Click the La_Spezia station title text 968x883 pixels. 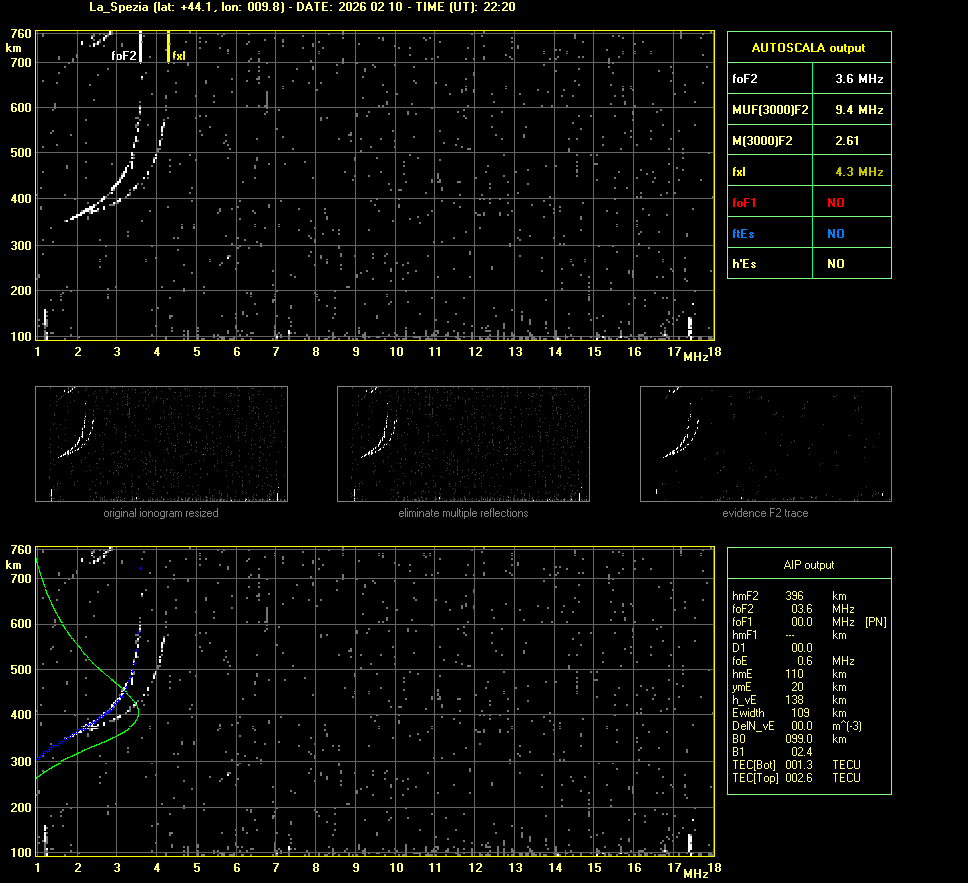click(x=90, y=7)
